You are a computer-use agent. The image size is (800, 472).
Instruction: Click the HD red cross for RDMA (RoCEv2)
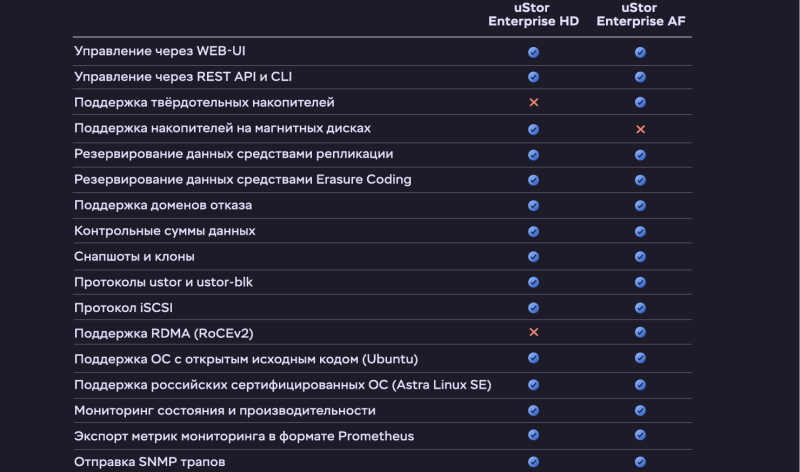tap(534, 332)
